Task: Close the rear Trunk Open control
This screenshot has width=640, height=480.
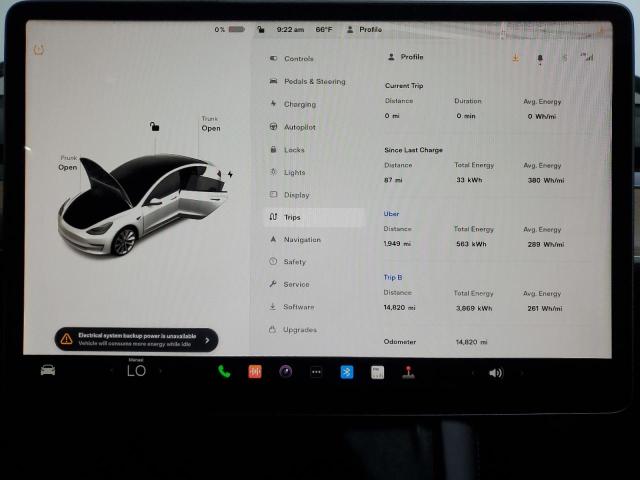Action: click(211, 124)
